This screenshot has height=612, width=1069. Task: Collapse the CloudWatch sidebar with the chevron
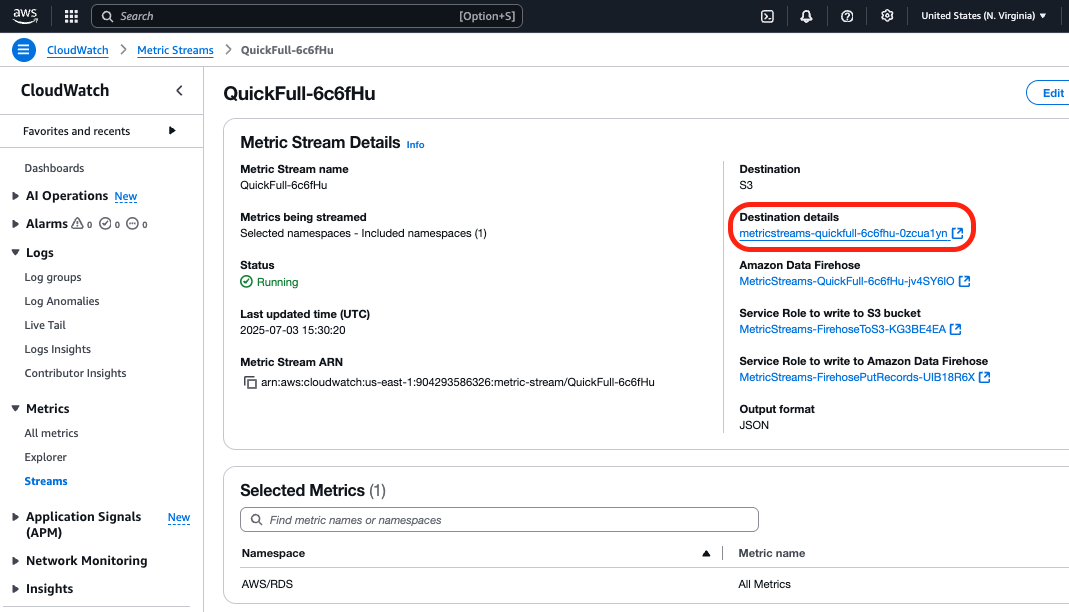[x=180, y=91]
